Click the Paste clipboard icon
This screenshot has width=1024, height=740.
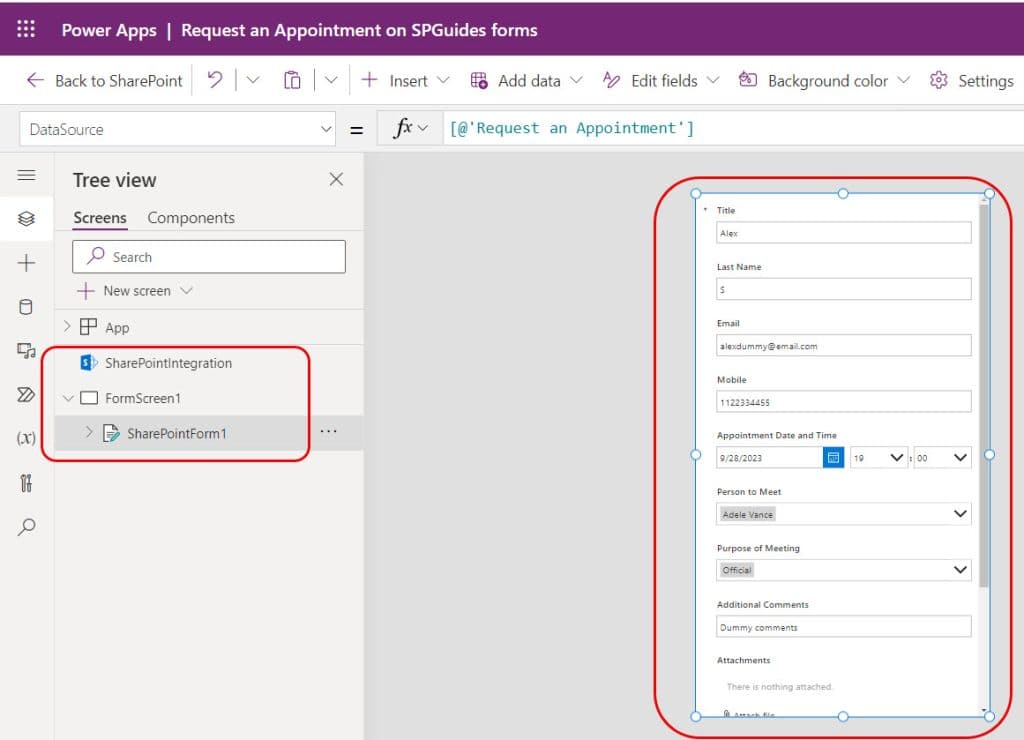pos(292,80)
